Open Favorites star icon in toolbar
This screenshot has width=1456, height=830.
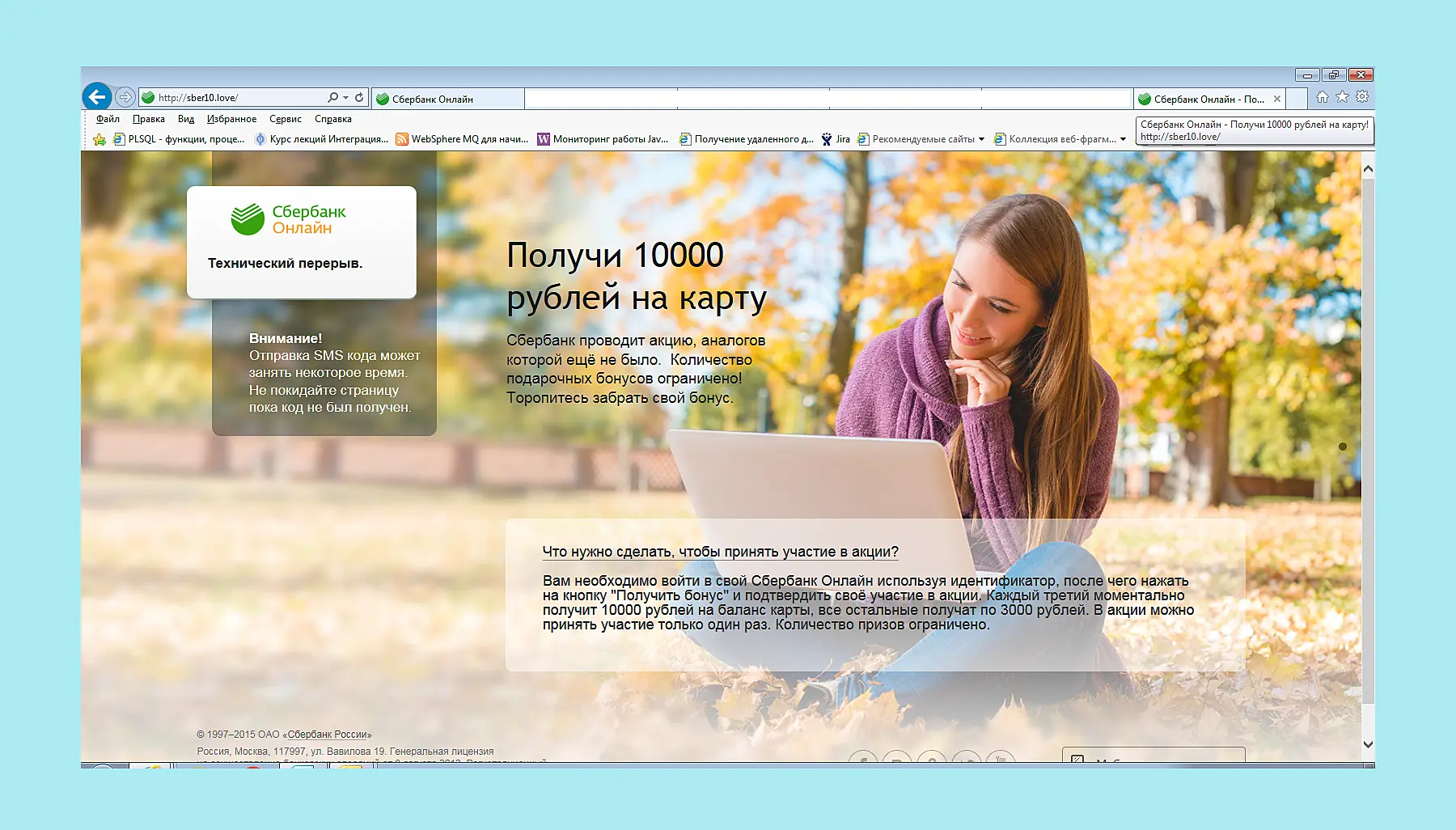tap(1342, 97)
